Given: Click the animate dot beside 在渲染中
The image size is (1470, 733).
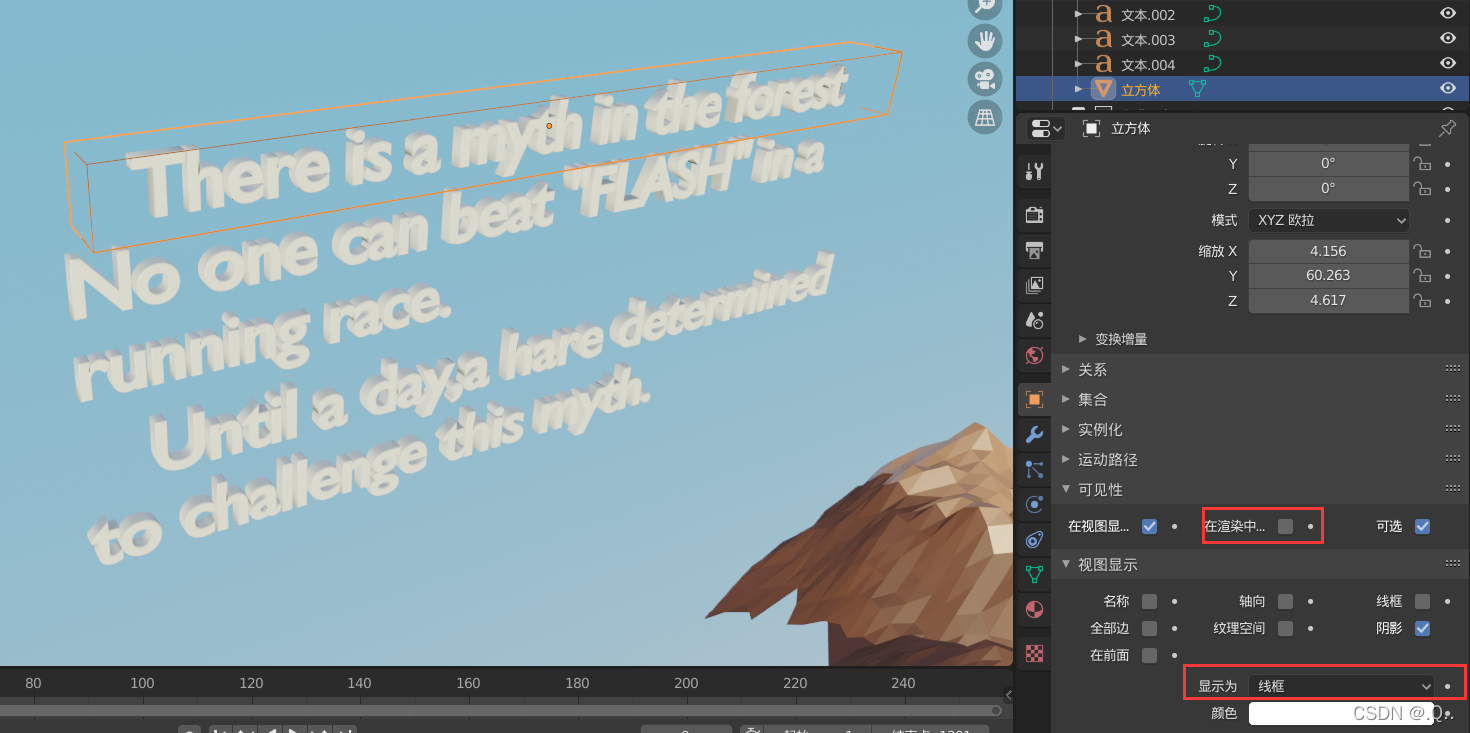Looking at the screenshot, I should pos(1310,526).
